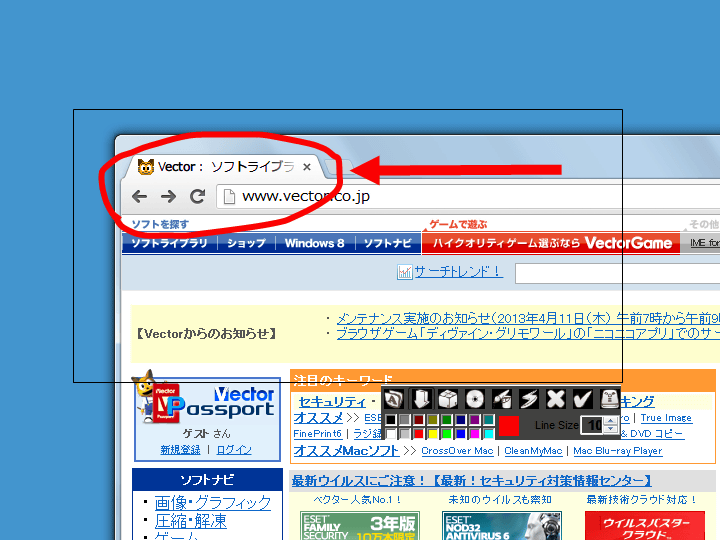Open the 画像・グラフィック category link
This screenshot has height=540, width=720.
213,502
